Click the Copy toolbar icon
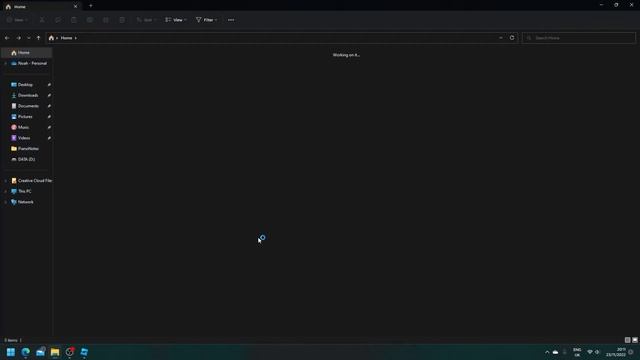This screenshot has height=360, width=640. pos(58,20)
